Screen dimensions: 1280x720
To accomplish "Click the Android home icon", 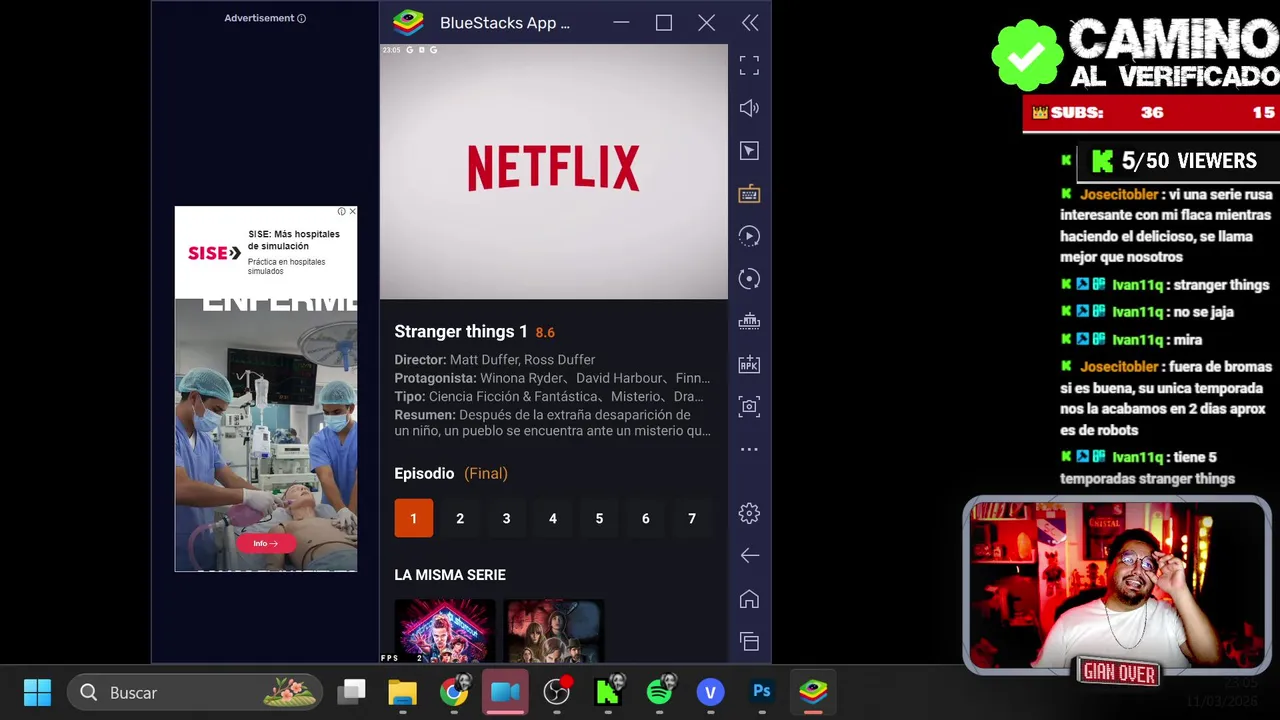I will coord(749,599).
